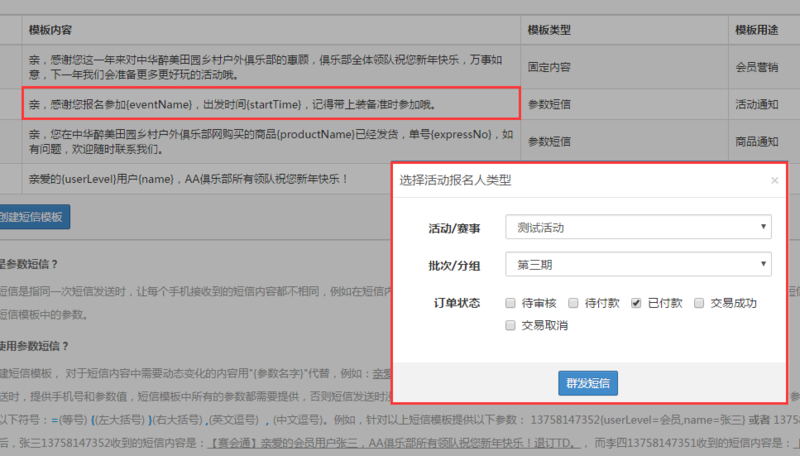Check the 交易成功 option
The width and height of the screenshot is (800, 456).
point(699,303)
